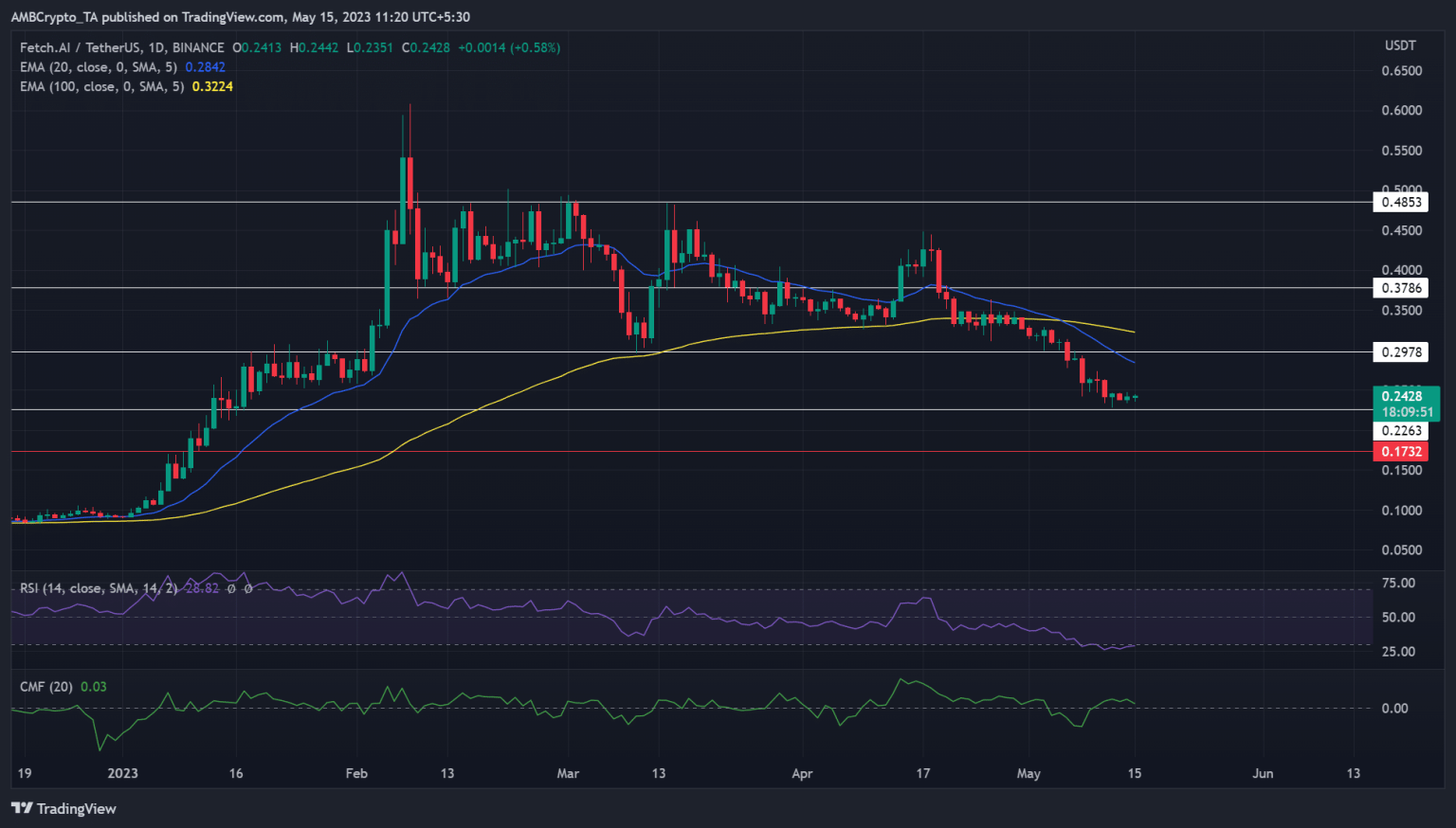
Task: Click the 0.4853 resistance price label
Action: click(1401, 202)
